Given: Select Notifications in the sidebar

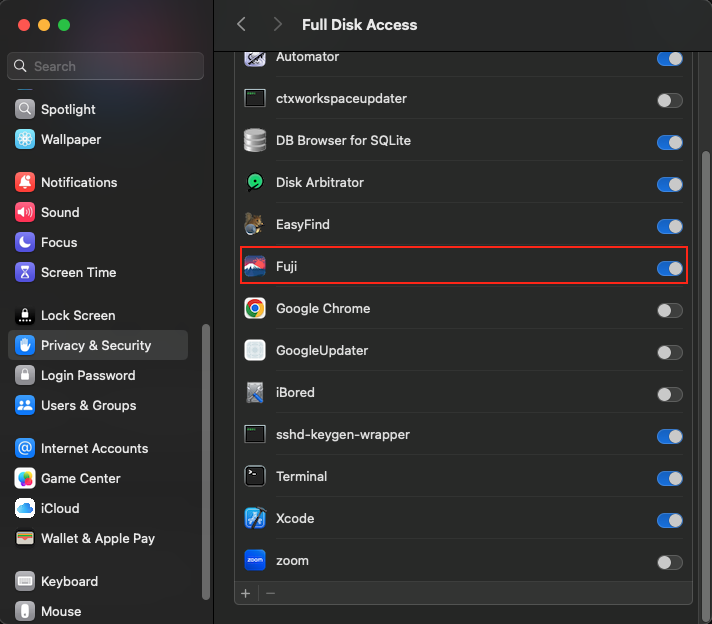Looking at the screenshot, I should click(79, 182).
